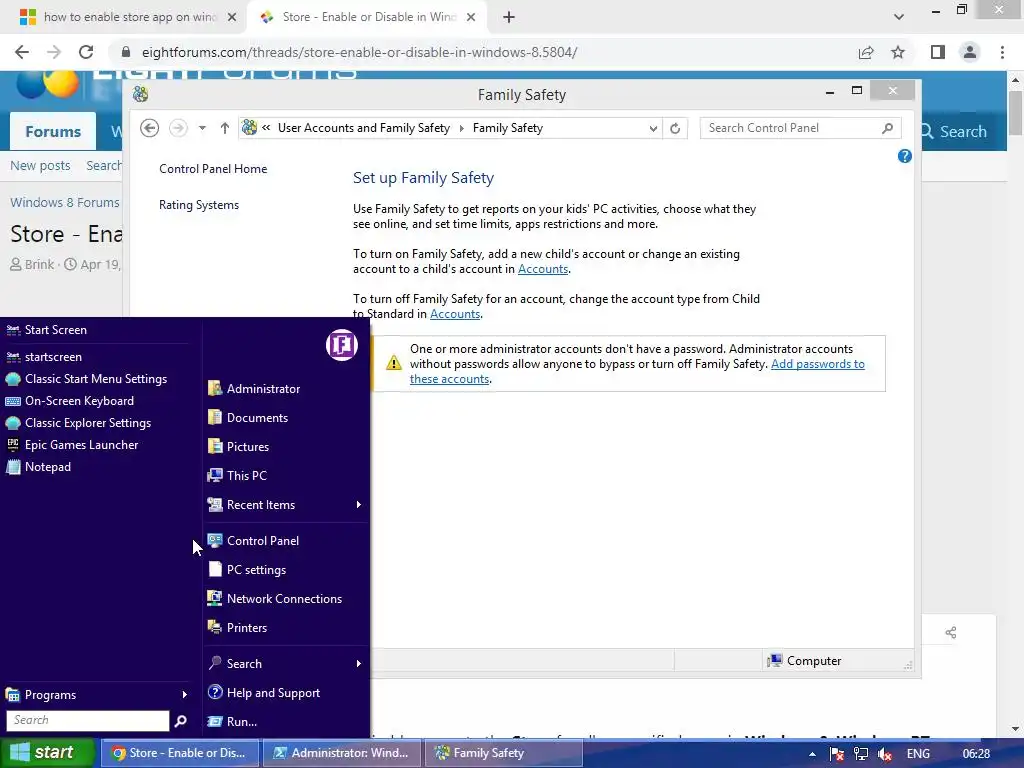Open Classic Start Menu Settings
The width and height of the screenshot is (1024, 768).
98,379
